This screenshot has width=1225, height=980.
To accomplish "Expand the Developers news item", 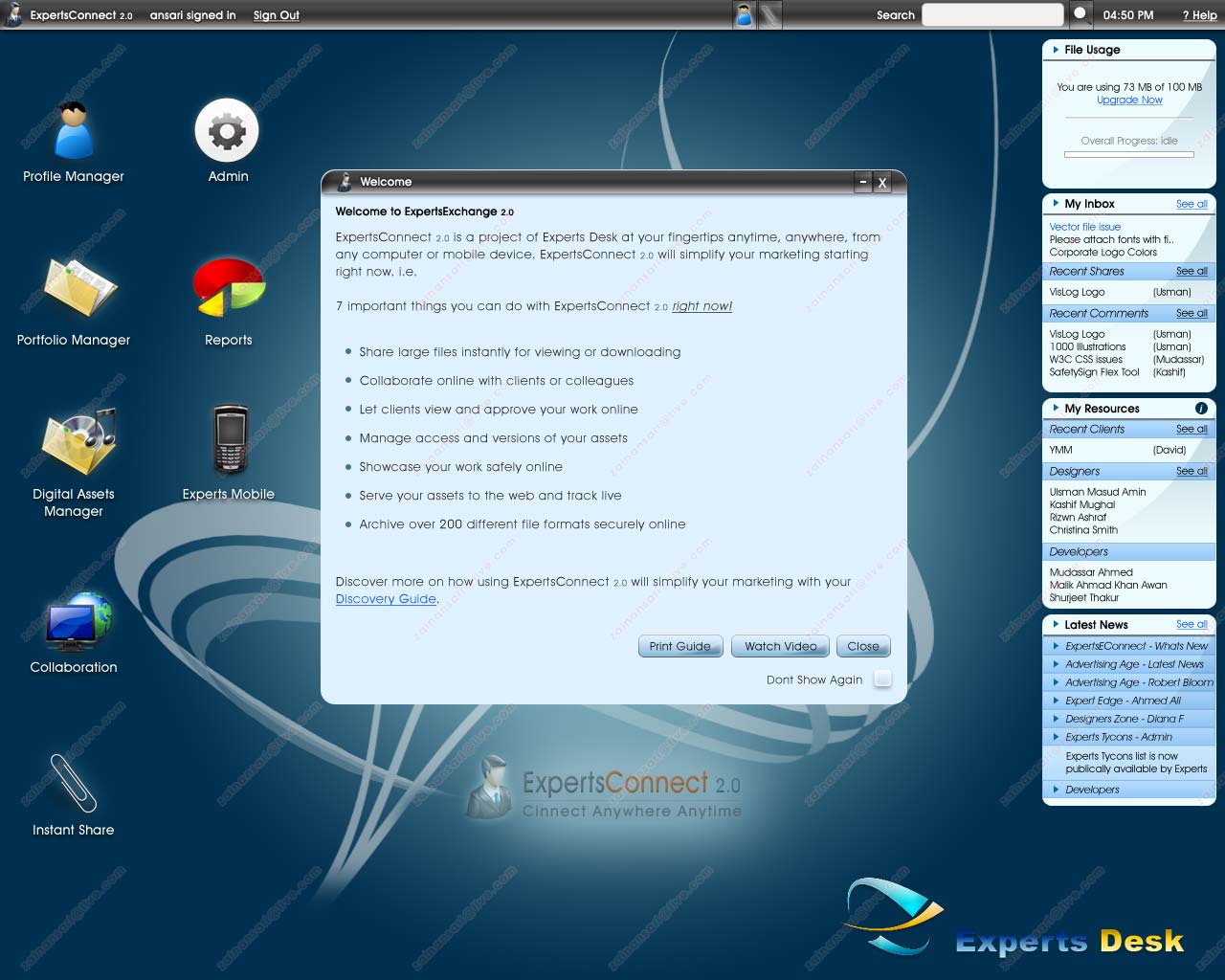I will (1128, 790).
